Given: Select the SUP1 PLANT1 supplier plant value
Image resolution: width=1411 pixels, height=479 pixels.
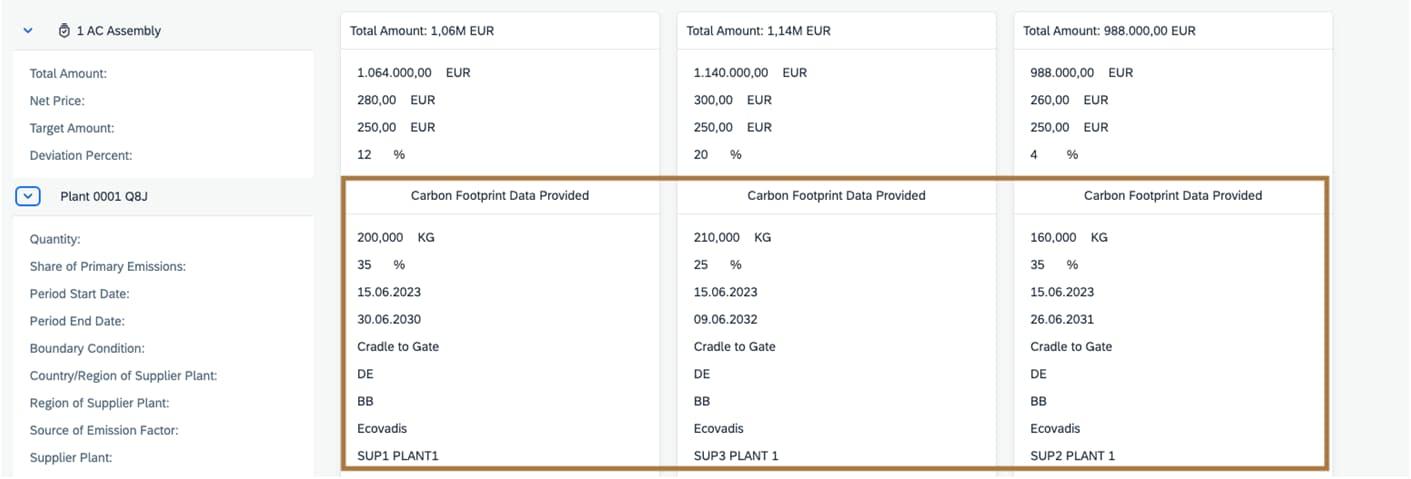Looking at the screenshot, I should pyautogui.click(x=398, y=456).
